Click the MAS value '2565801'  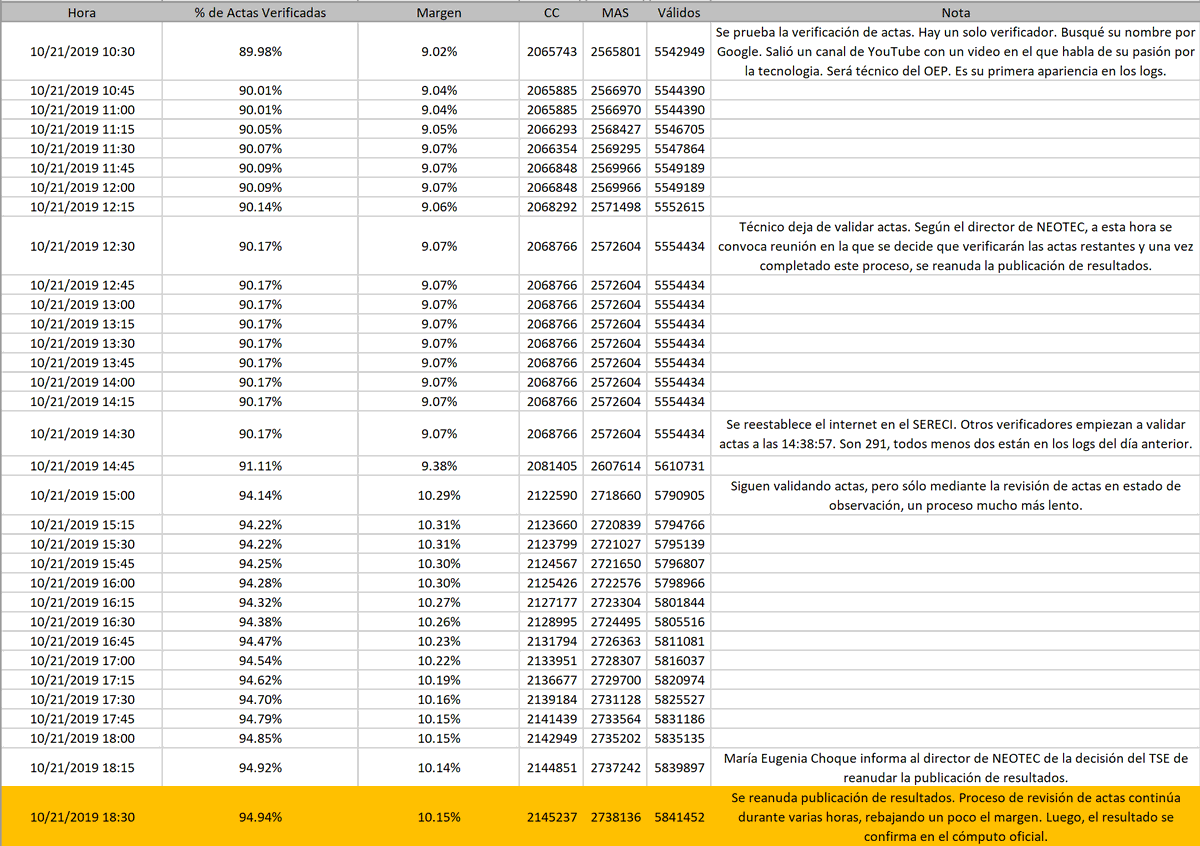tap(615, 50)
